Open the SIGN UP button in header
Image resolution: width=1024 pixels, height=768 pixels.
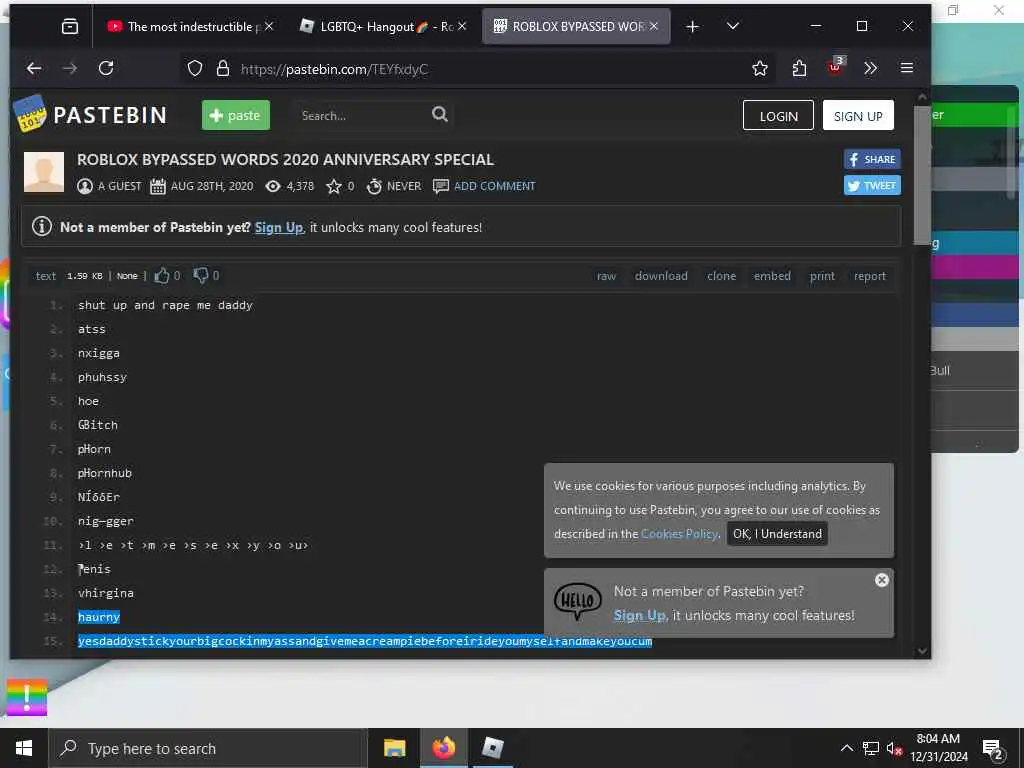(x=858, y=116)
